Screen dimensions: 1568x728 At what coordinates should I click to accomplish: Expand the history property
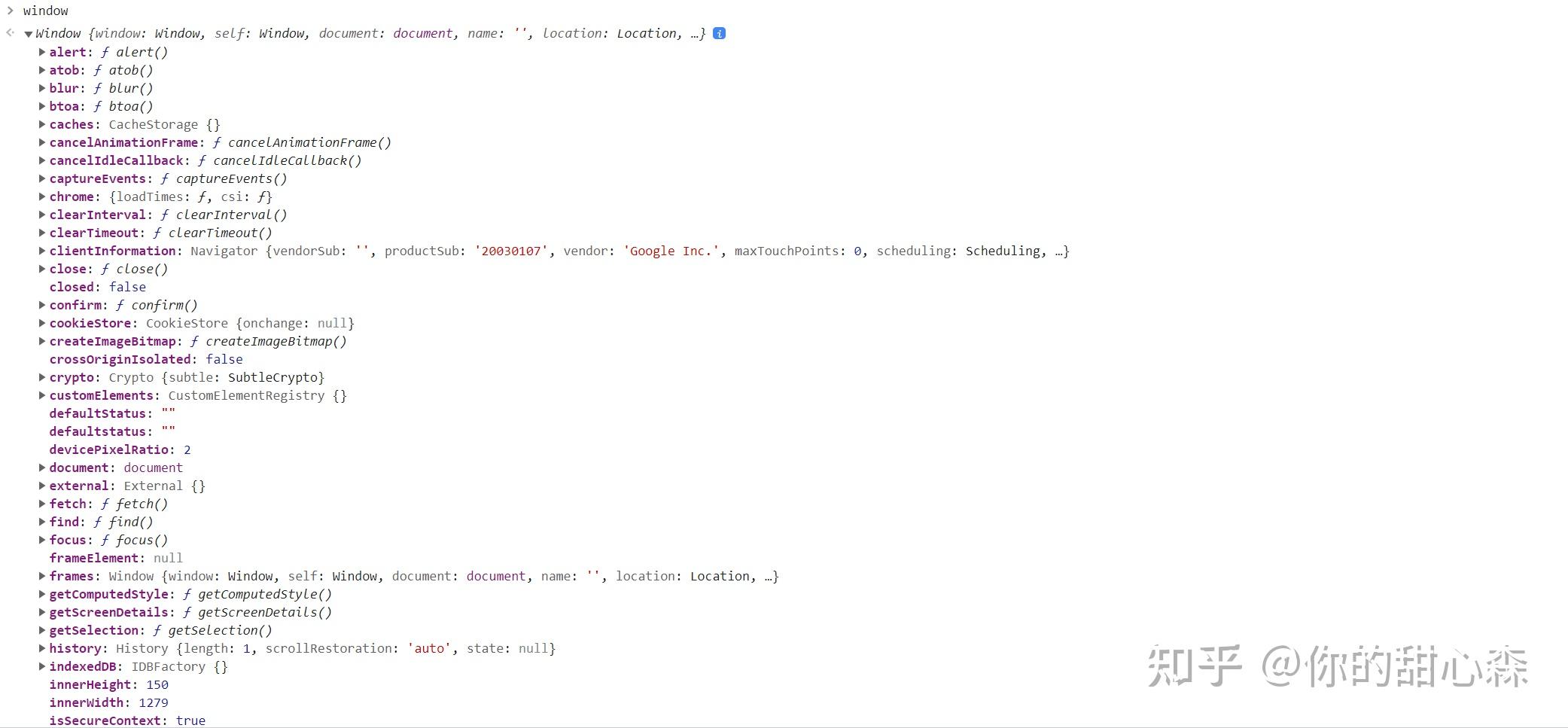pos(42,648)
